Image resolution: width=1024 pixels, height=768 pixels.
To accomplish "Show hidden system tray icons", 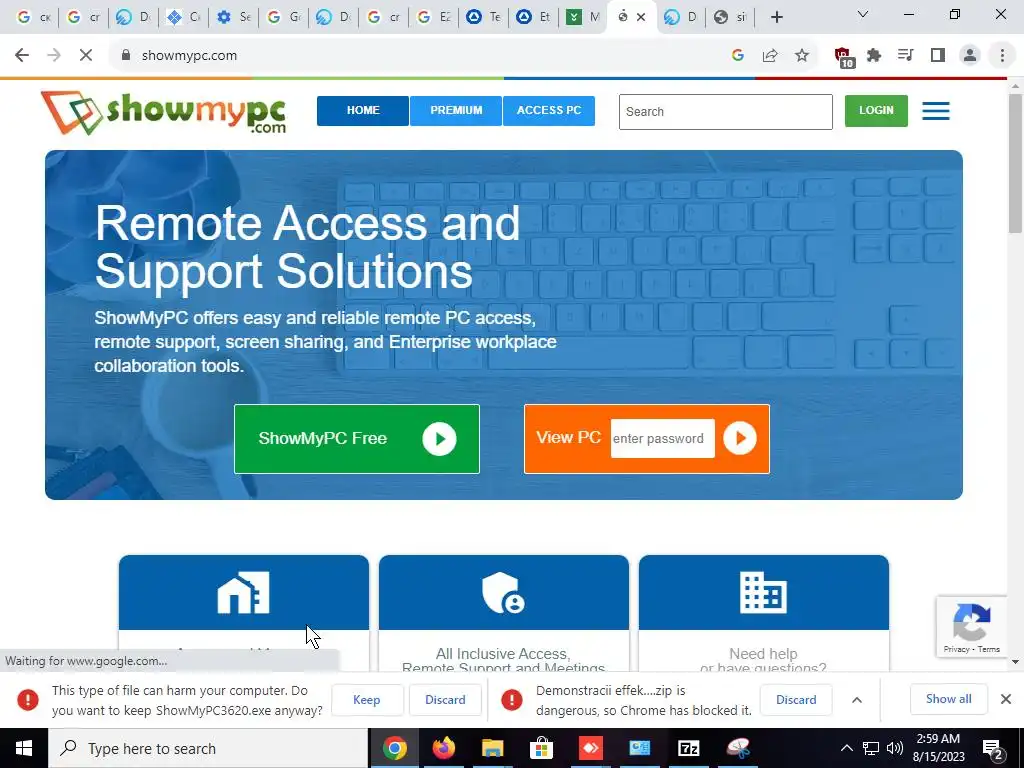I will [846, 748].
